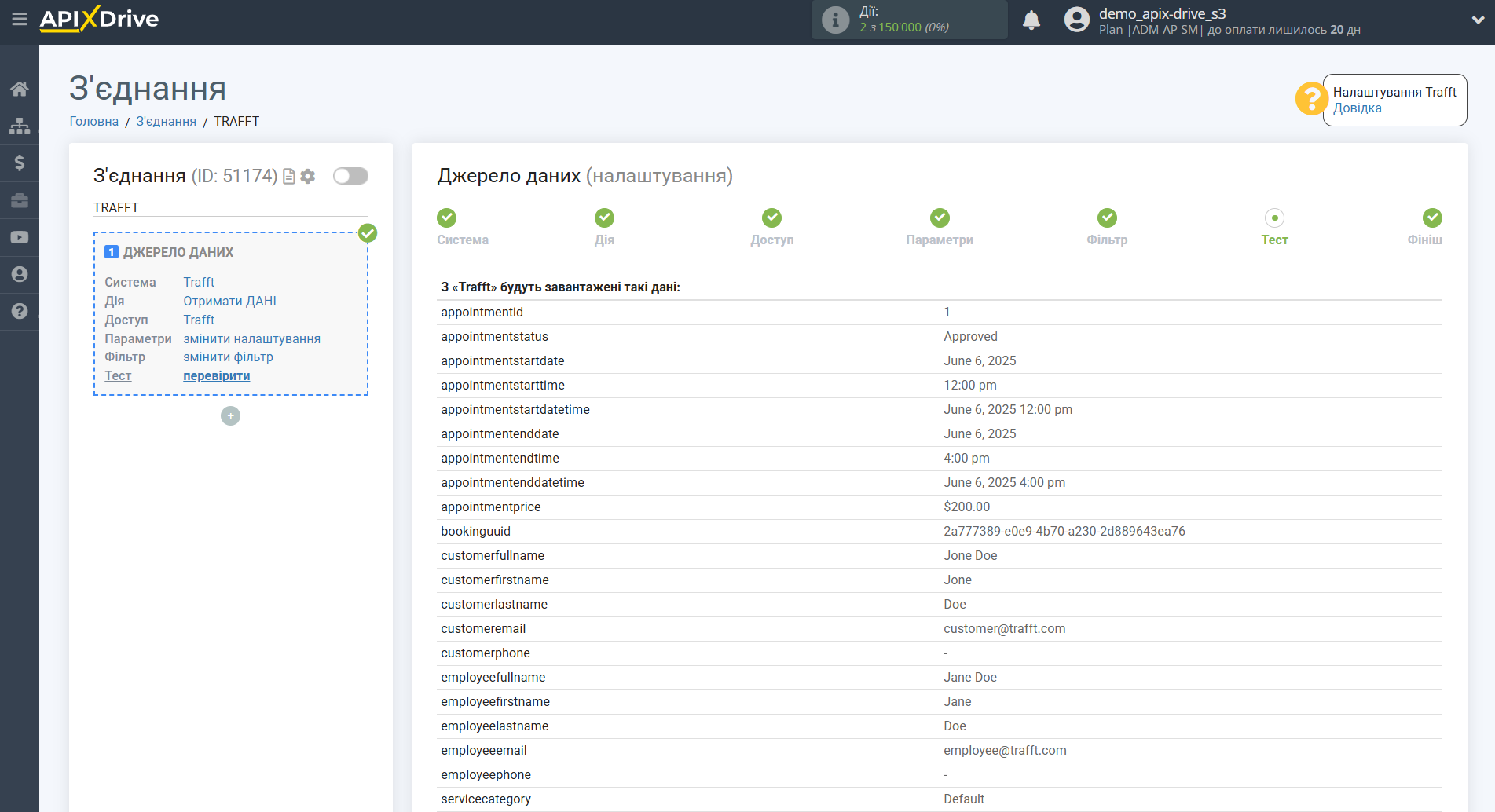
Task: Open the profile sidebar icon
Action: coord(20,274)
